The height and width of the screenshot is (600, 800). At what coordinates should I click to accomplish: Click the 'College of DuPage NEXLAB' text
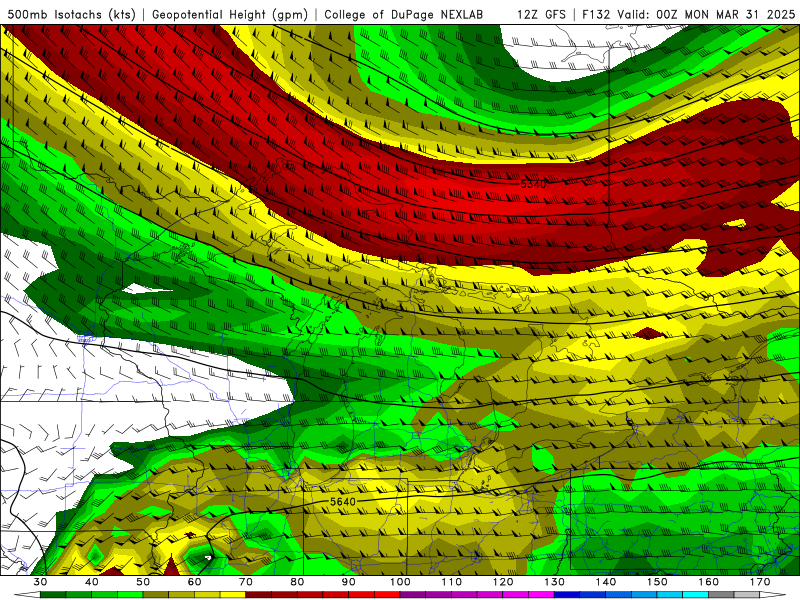[x=403, y=15]
